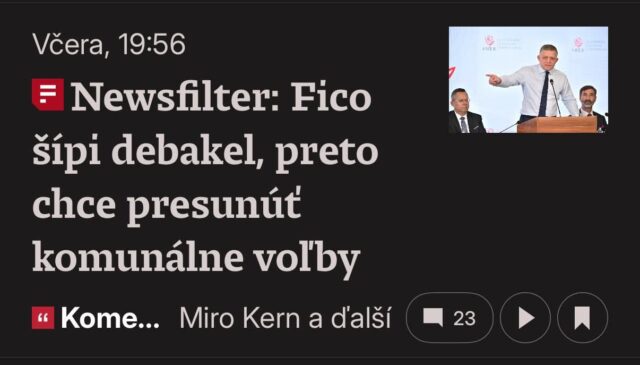Play the audio version of the article

click(x=525, y=317)
